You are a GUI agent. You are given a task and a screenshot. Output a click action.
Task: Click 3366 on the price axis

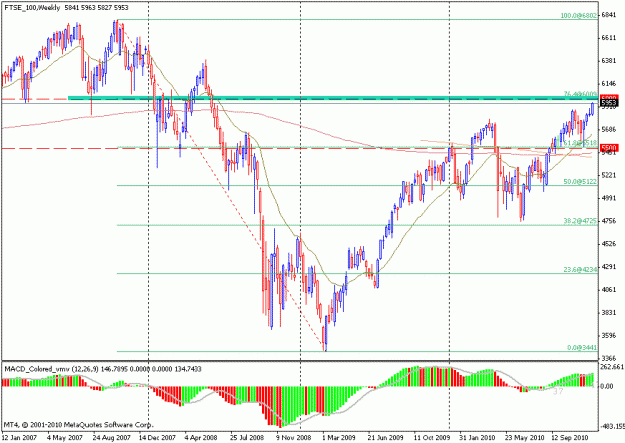pos(609,358)
